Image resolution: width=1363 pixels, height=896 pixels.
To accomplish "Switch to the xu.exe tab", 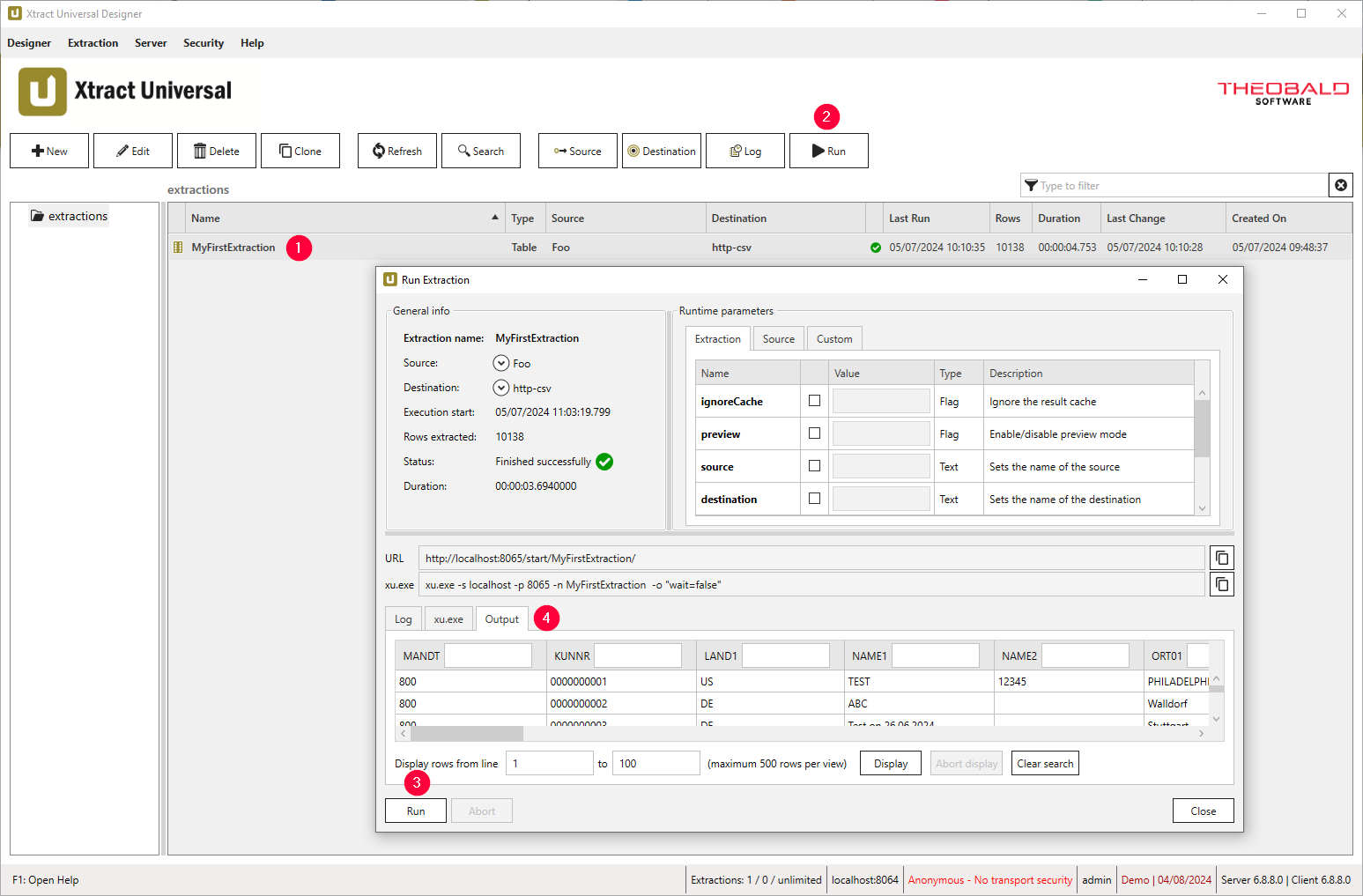I will point(448,619).
